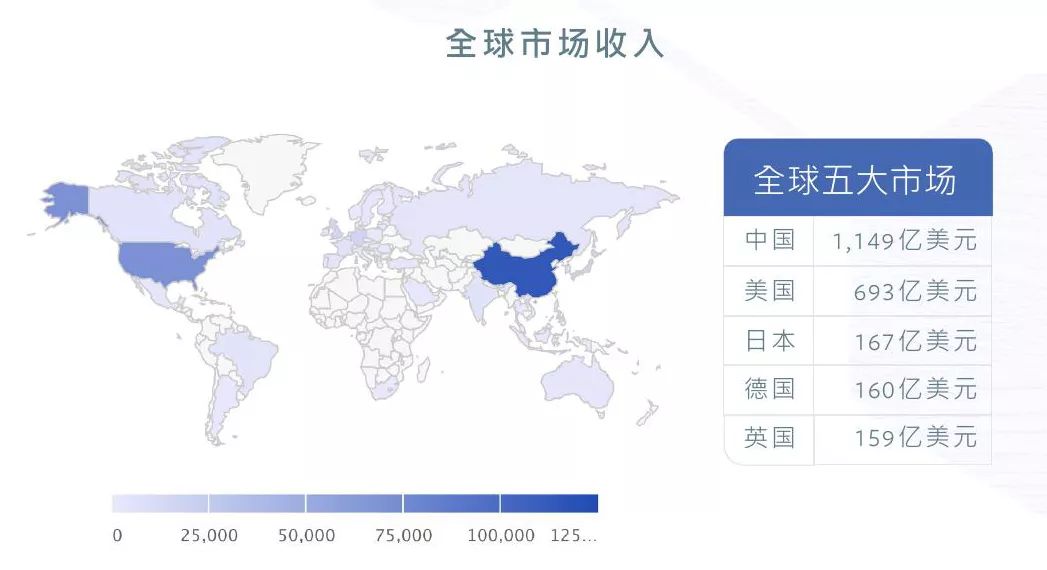Click the legend label 75,000
This screenshot has height=570, width=1047.
coord(403,535)
